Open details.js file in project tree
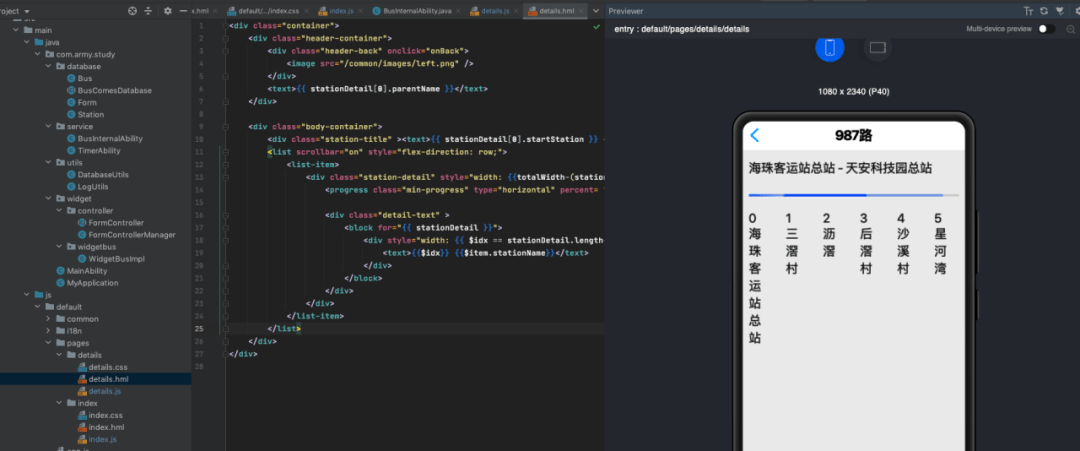 pos(105,391)
